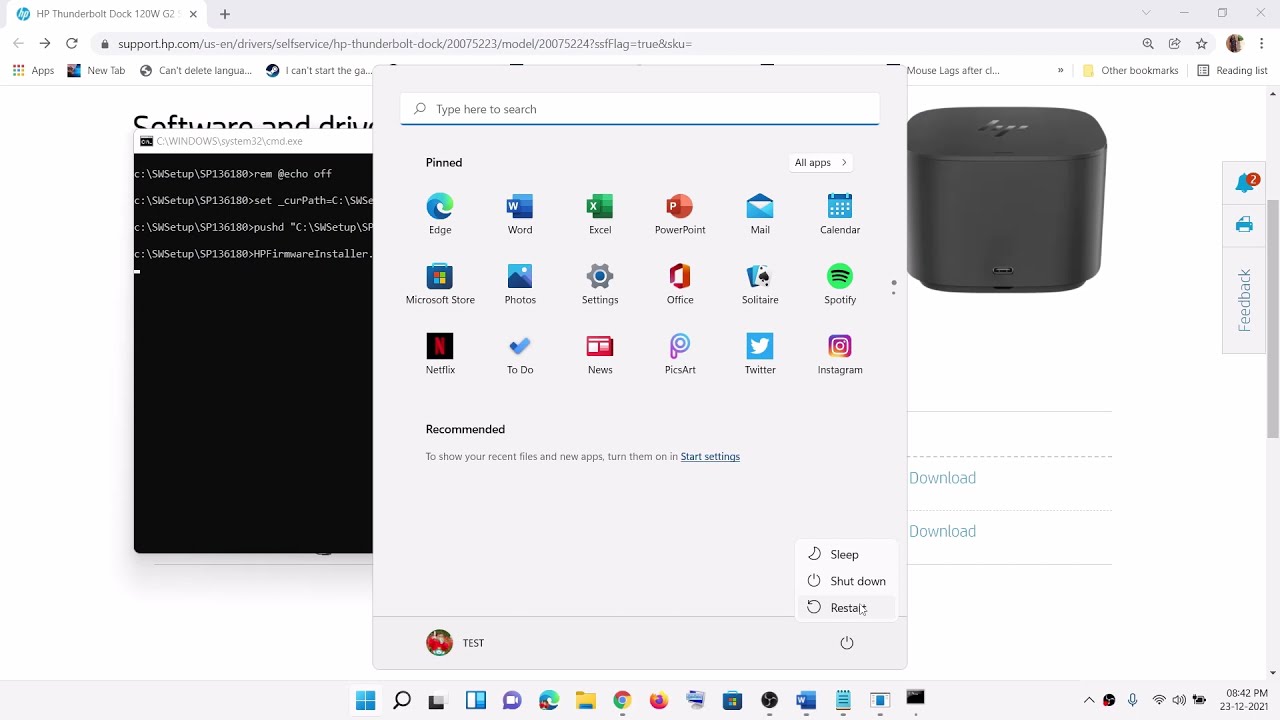Click the Start menu search box
Screen dimensions: 1280x720
640,109
